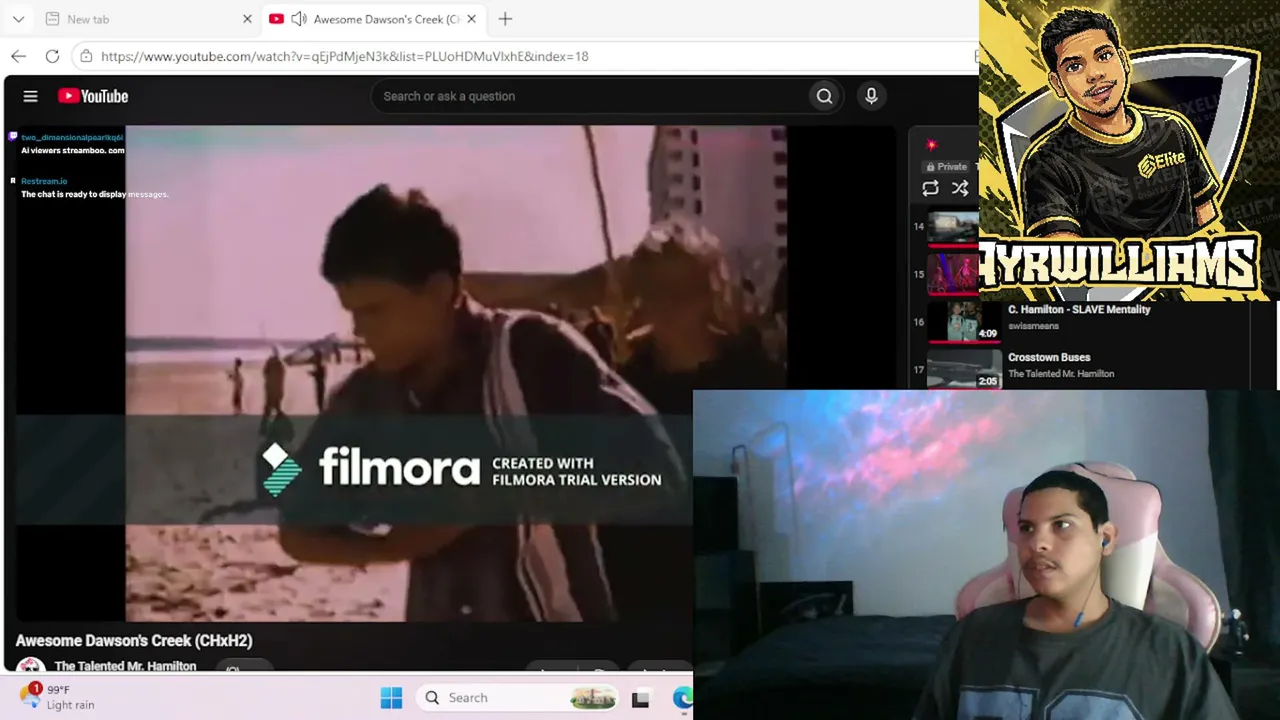1280x720 pixels.
Task: Click the YouTube search input field
Action: (x=590, y=96)
